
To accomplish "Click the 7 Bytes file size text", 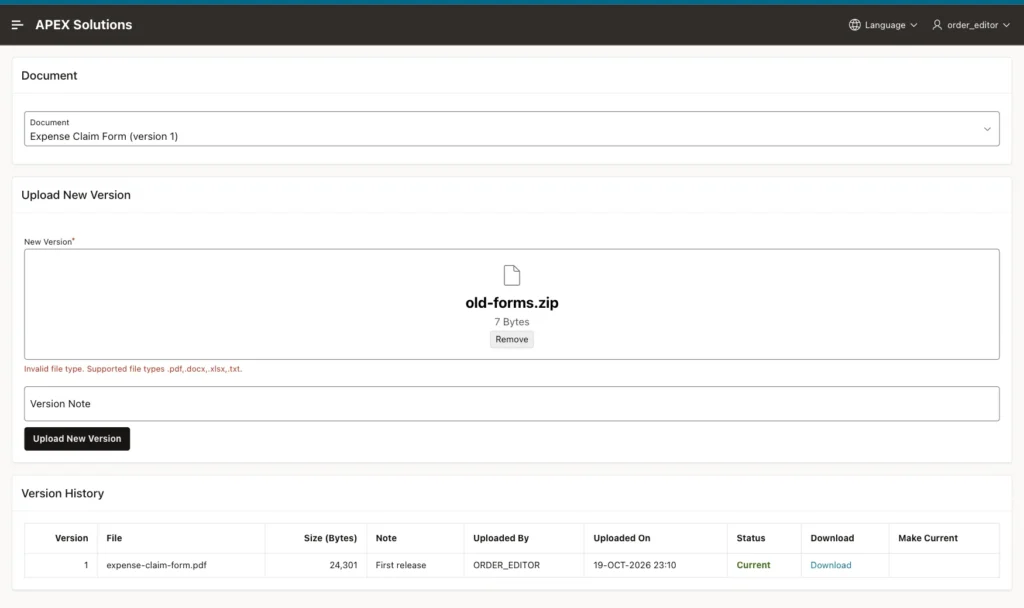I will pyautogui.click(x=512, y=322).
